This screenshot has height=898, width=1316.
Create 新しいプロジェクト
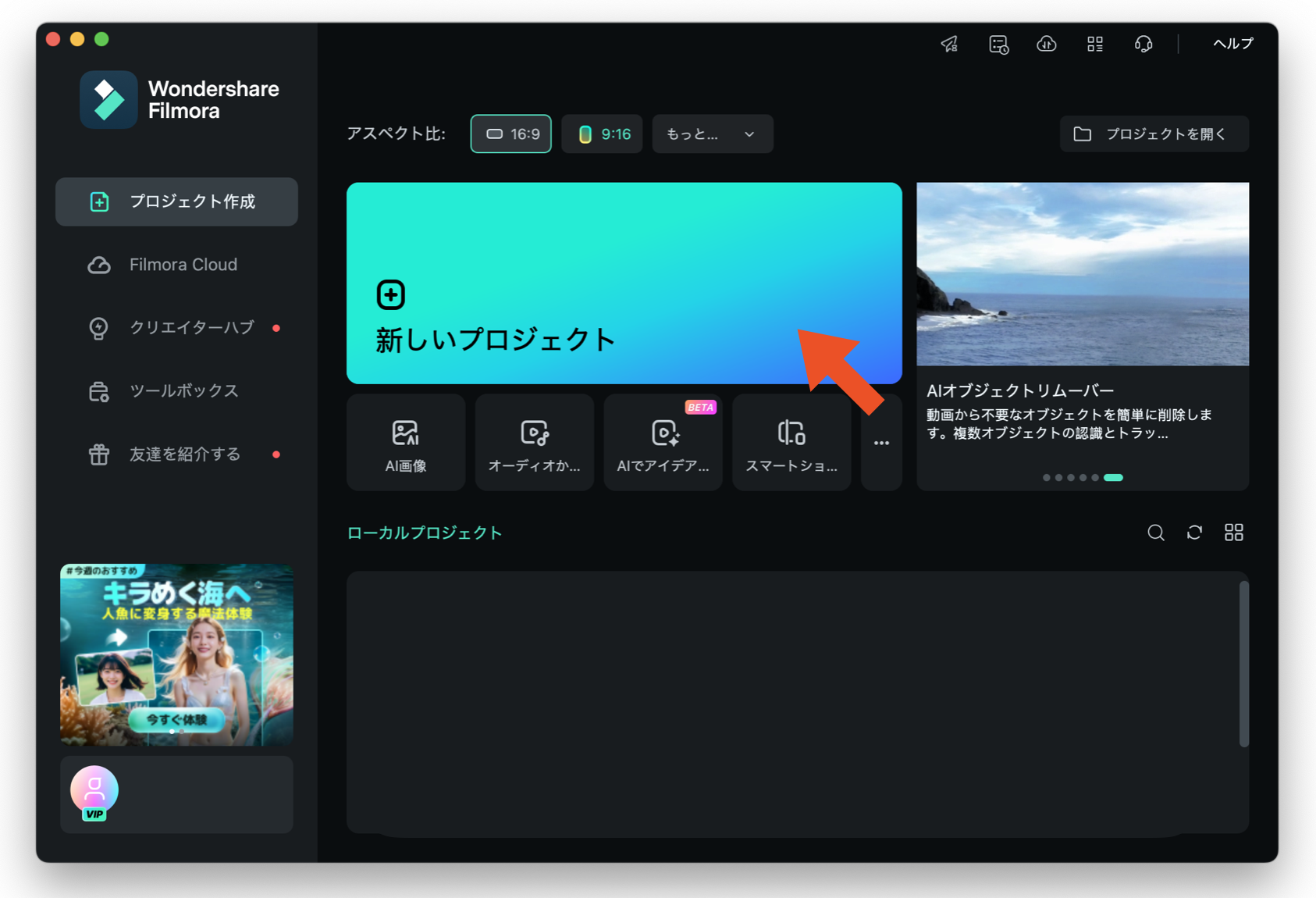click(x=624, y=283)
